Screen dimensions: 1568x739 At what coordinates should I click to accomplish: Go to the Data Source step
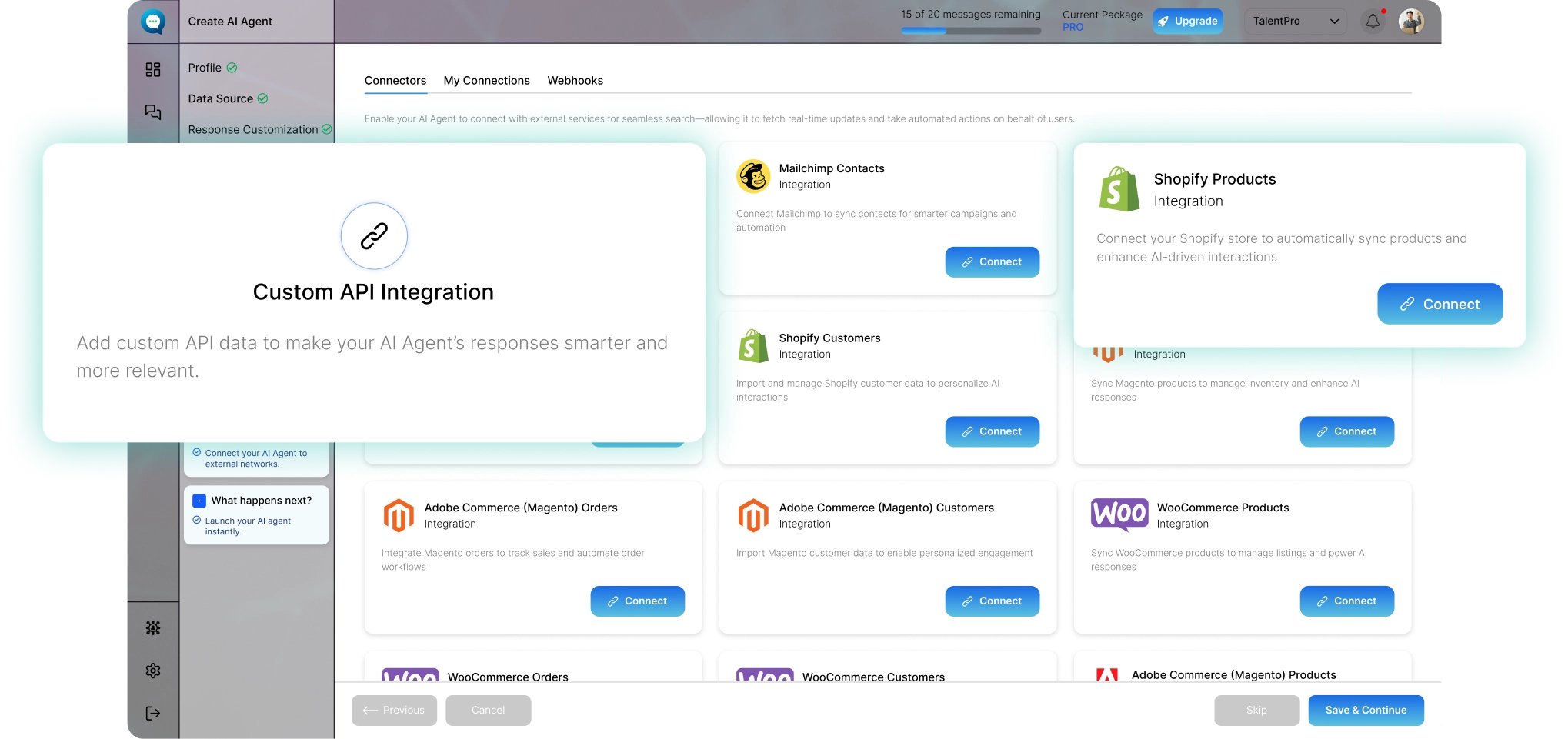pyautogui.click(x=221, y=98)
